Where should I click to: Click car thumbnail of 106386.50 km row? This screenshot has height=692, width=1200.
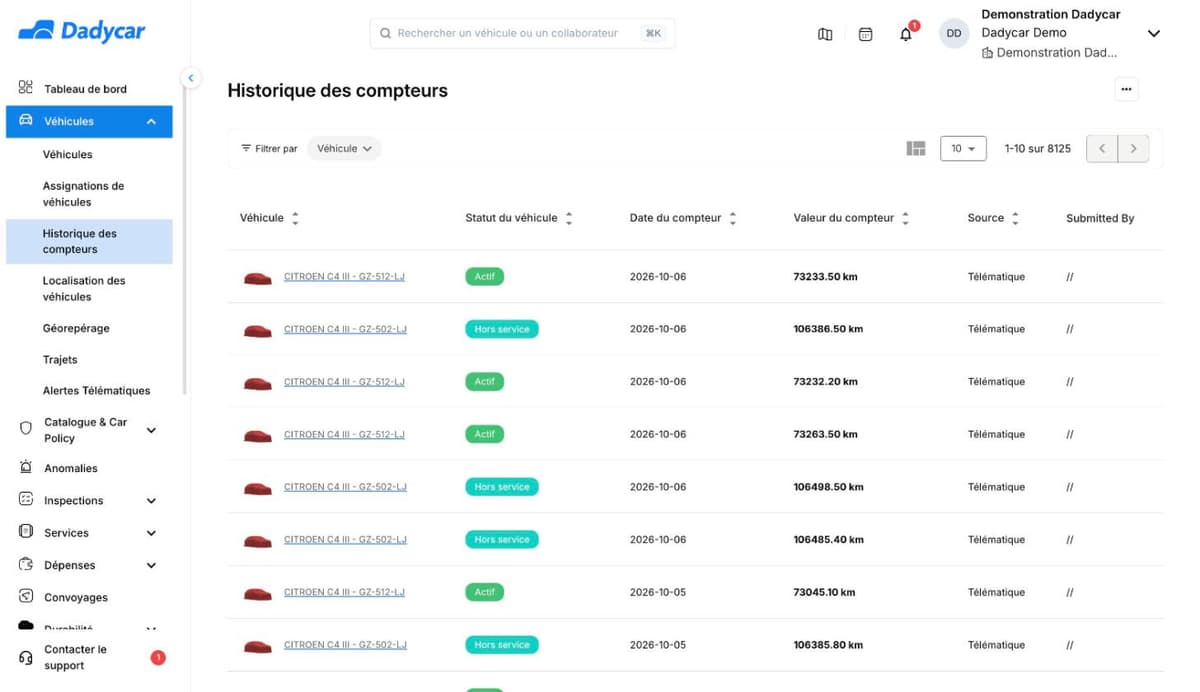point(258,330)
